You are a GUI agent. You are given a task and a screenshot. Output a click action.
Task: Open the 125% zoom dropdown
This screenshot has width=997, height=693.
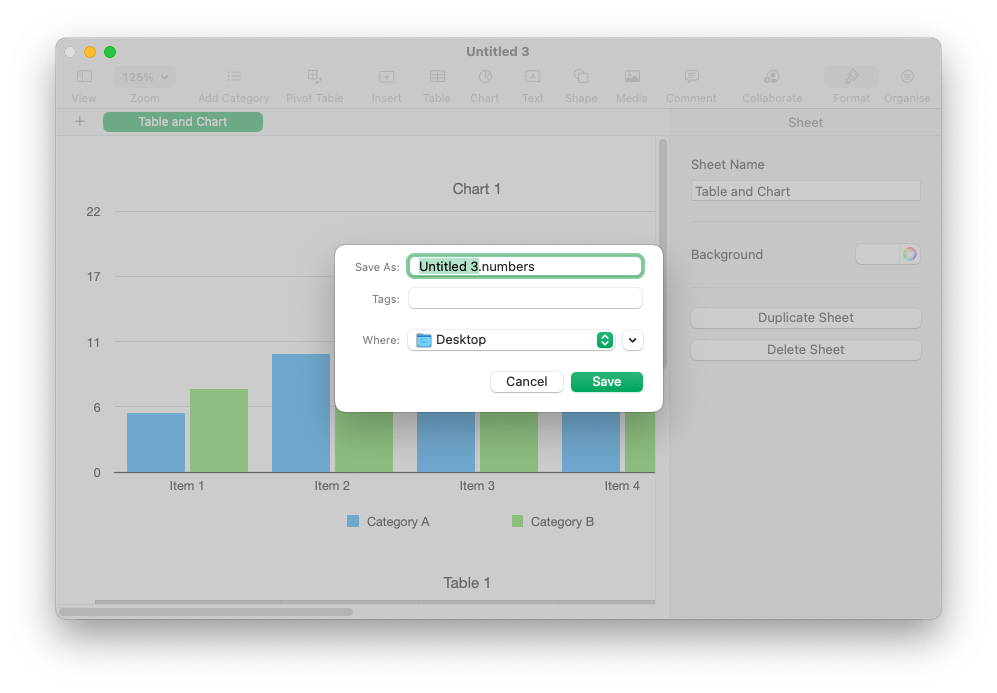coord(145,77)
